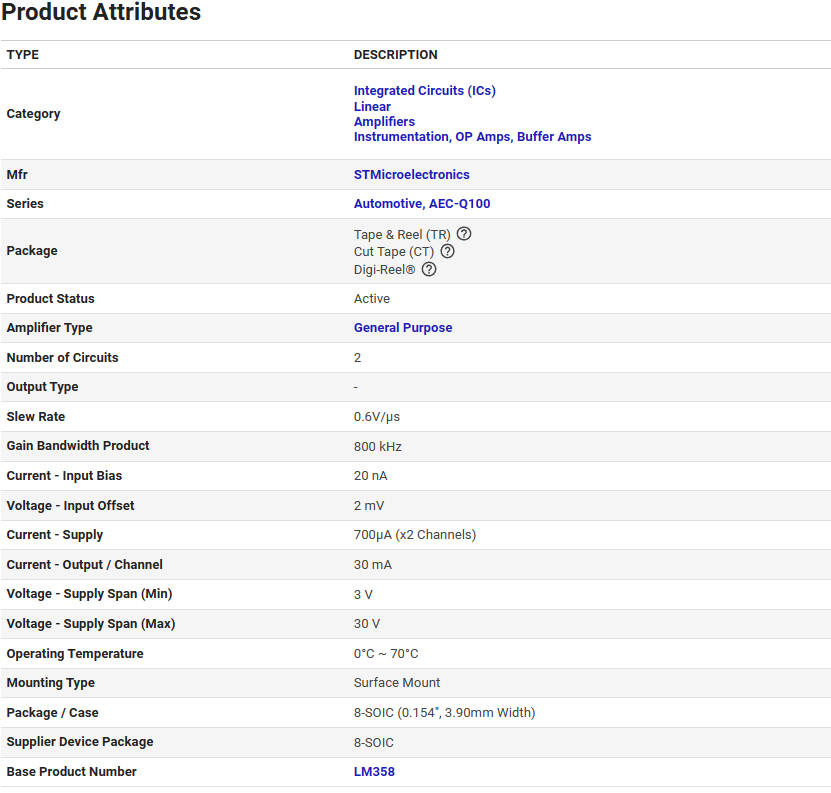This screenshot has height=793, width=831.
Task: Click the Slew Rate value 0.6V/µs
Action: pyautogui.click(x=376, y=416)
